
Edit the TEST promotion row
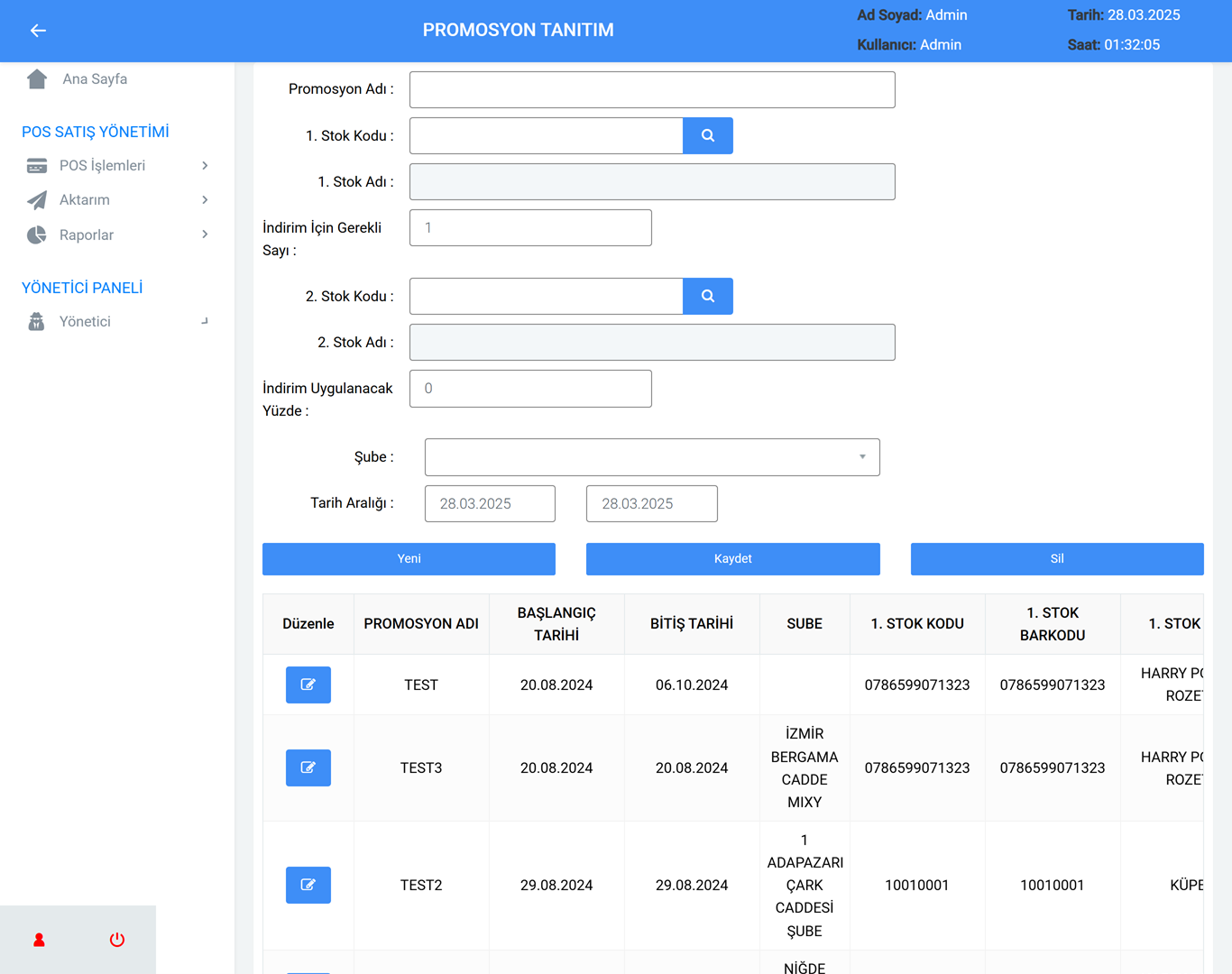308,685
